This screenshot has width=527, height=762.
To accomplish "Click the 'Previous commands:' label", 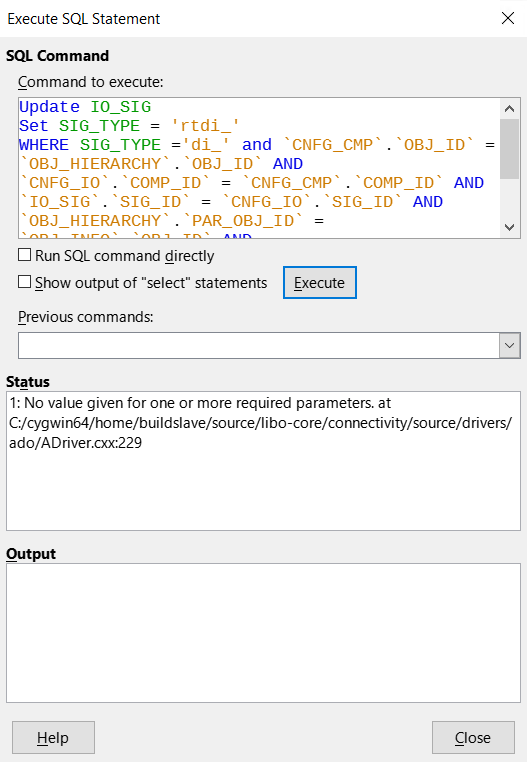I will [86, 317].
